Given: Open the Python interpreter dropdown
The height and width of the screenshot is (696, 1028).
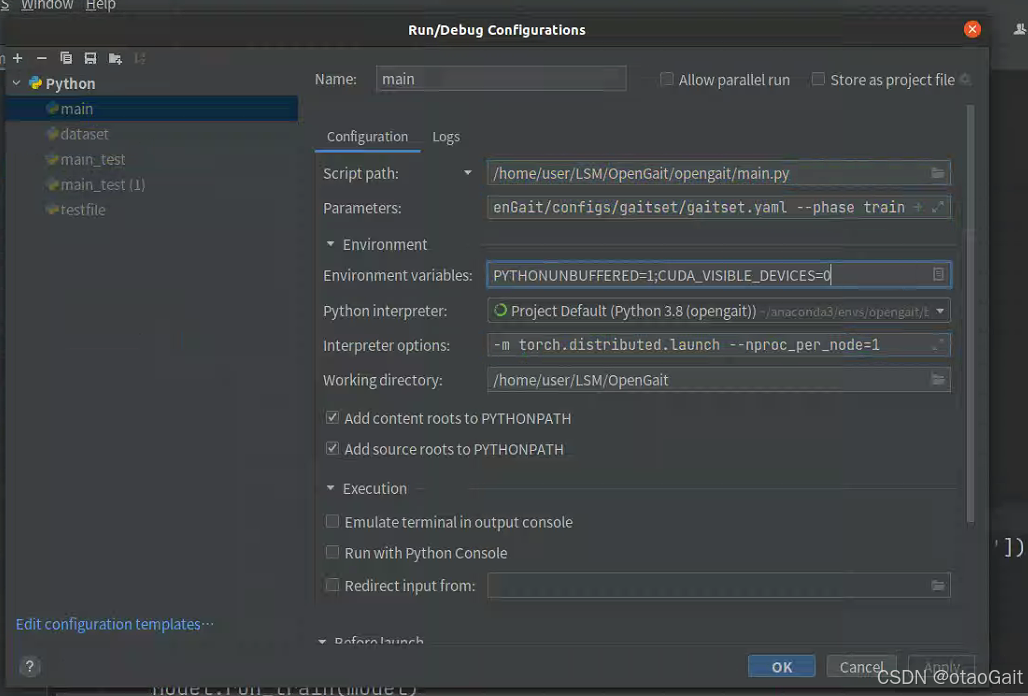Looking at the screenshot, I should (938, 310).
